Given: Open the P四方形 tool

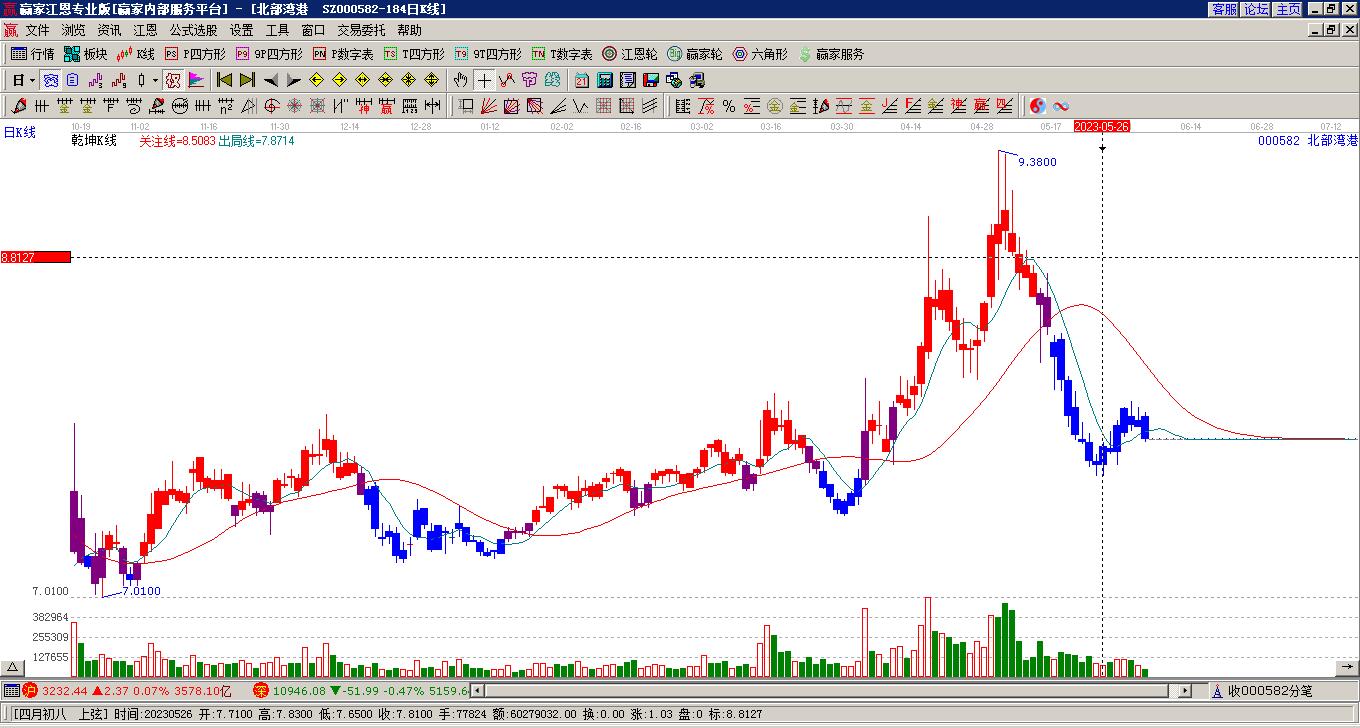Looking at the screenshot, I should tap(195, 54).
